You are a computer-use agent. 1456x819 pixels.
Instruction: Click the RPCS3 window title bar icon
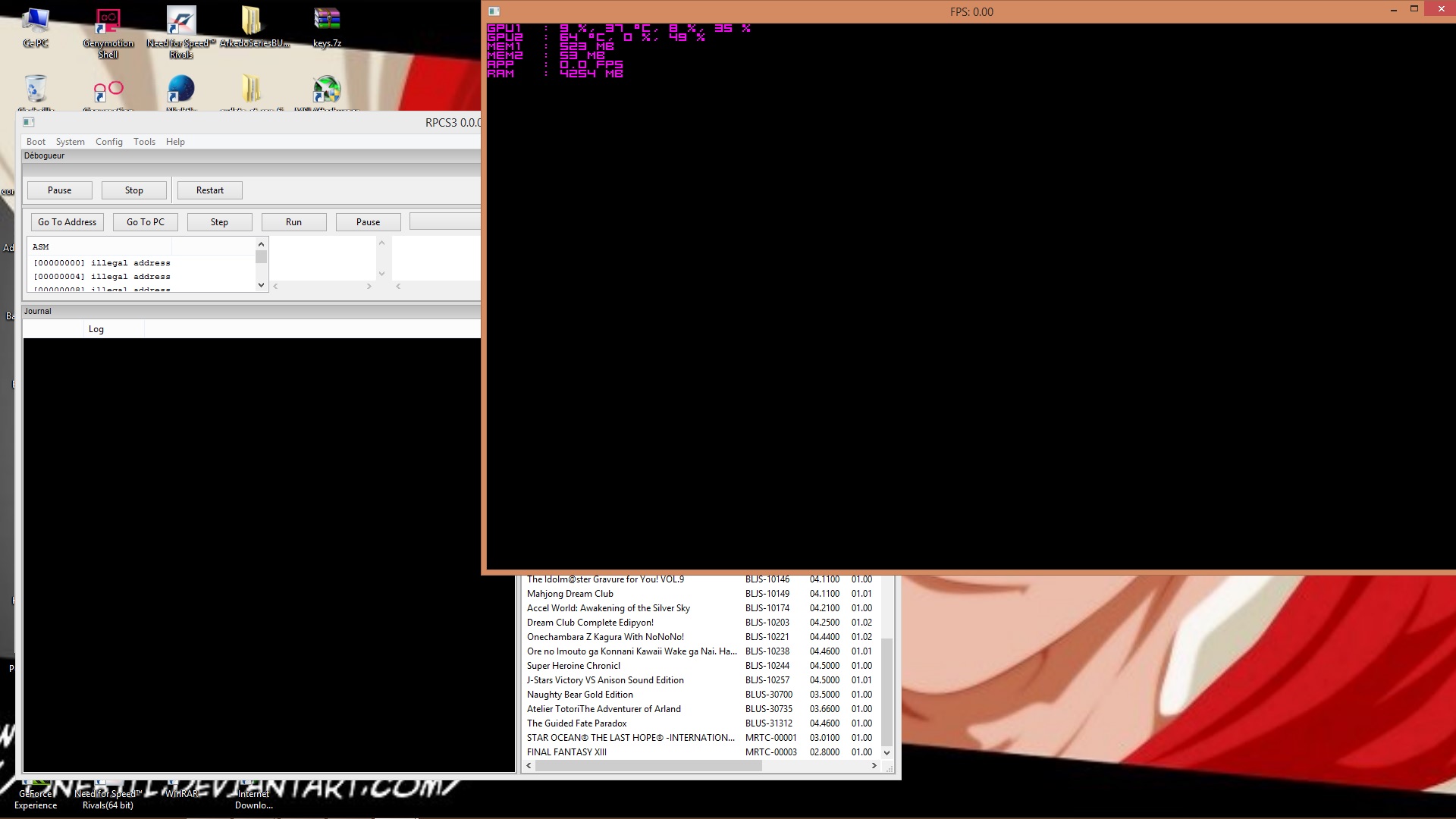click(28, 122)
